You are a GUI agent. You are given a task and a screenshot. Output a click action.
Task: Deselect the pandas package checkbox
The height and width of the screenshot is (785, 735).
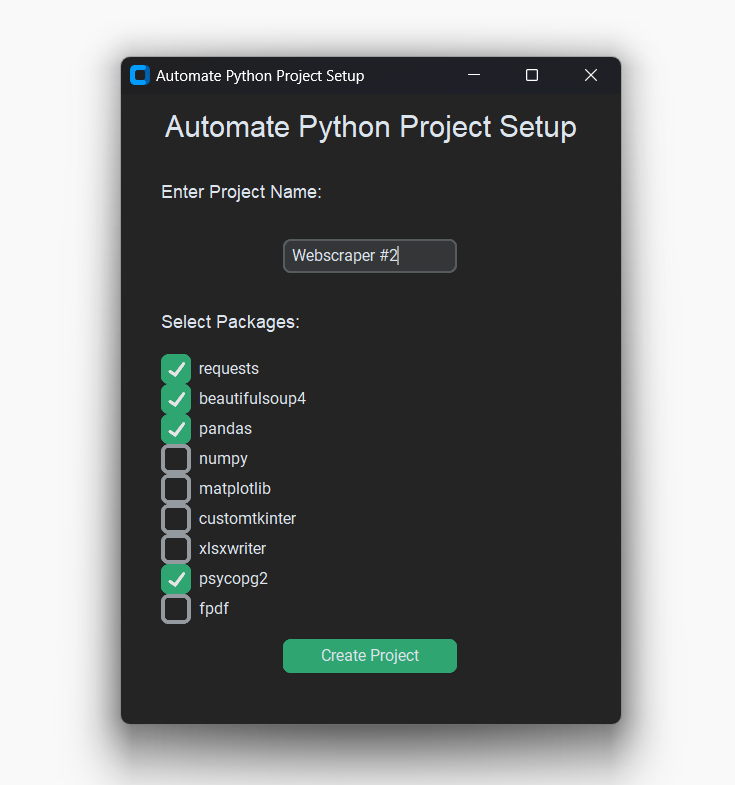click(176, 429)
